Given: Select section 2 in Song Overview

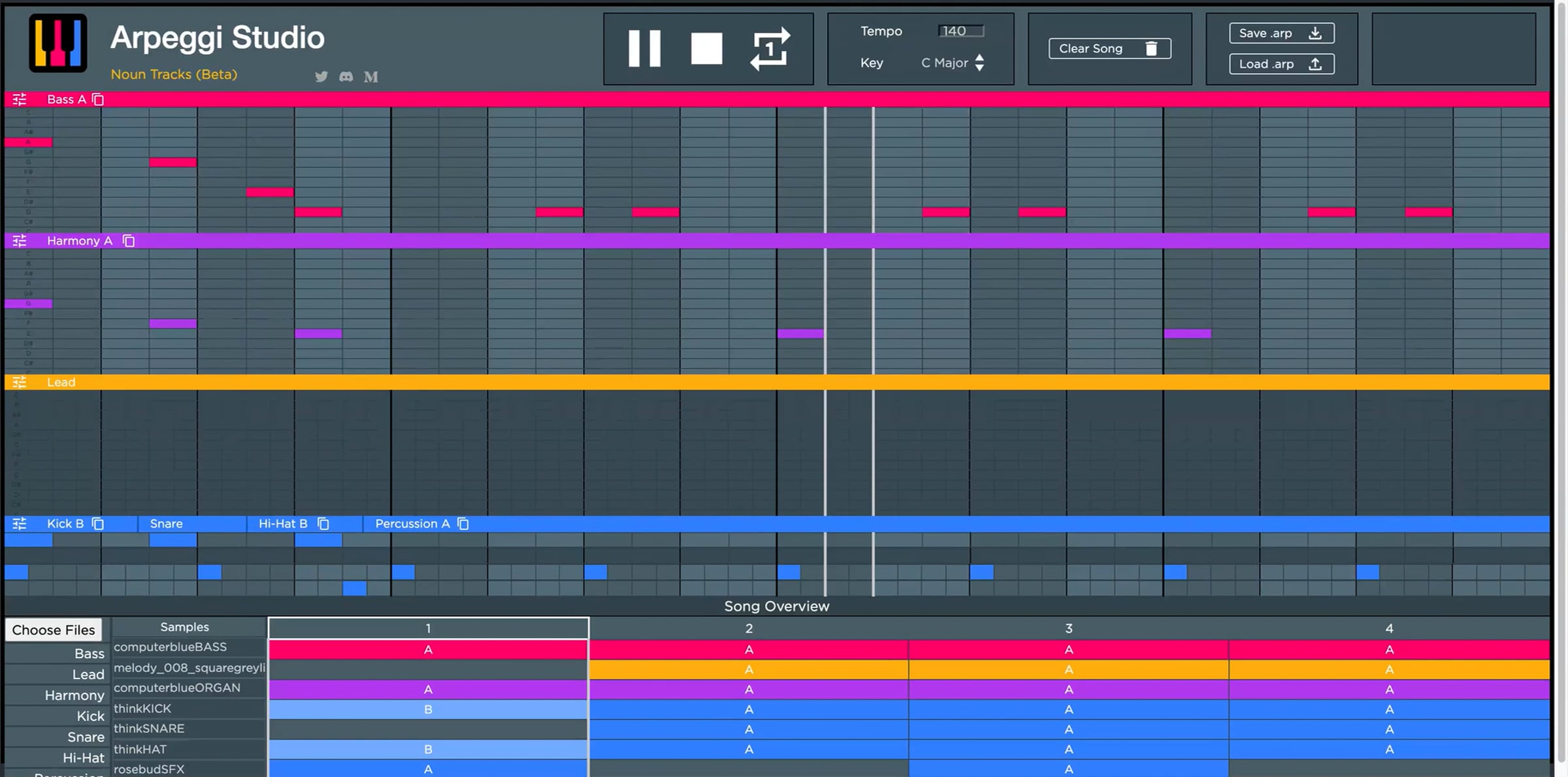Looking at the screenshot, I should pos(749,628).
